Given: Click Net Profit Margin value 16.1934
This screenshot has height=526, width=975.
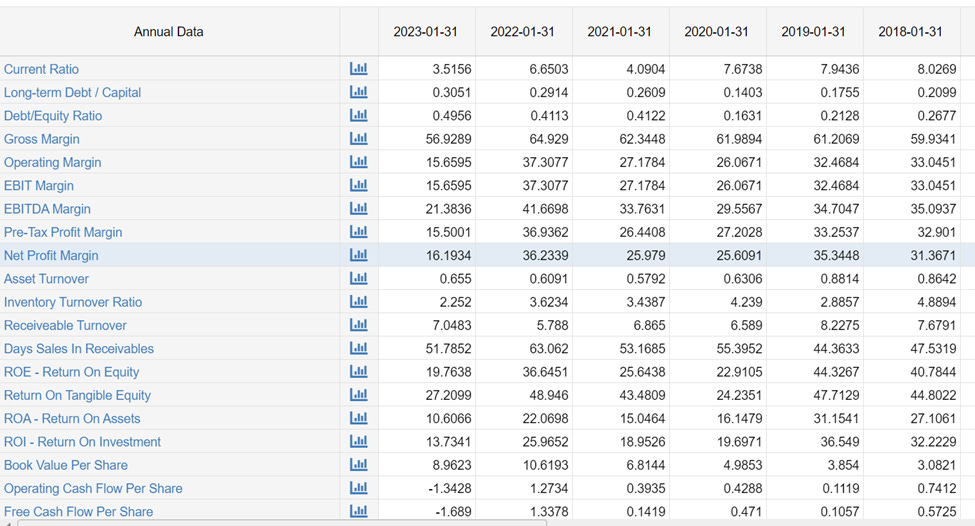Looking at the screenshot, I should click(448, 256).
